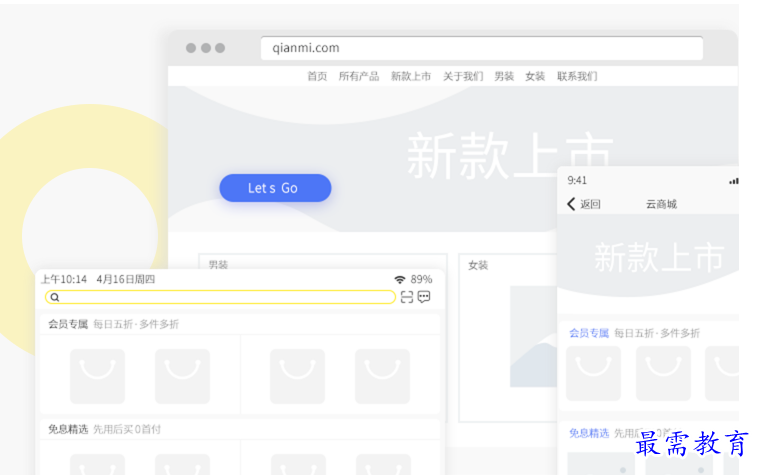Click the qianmi.com address bar
Image resolution: width=757 pixels, height=475 pixels.
(481, 48)
